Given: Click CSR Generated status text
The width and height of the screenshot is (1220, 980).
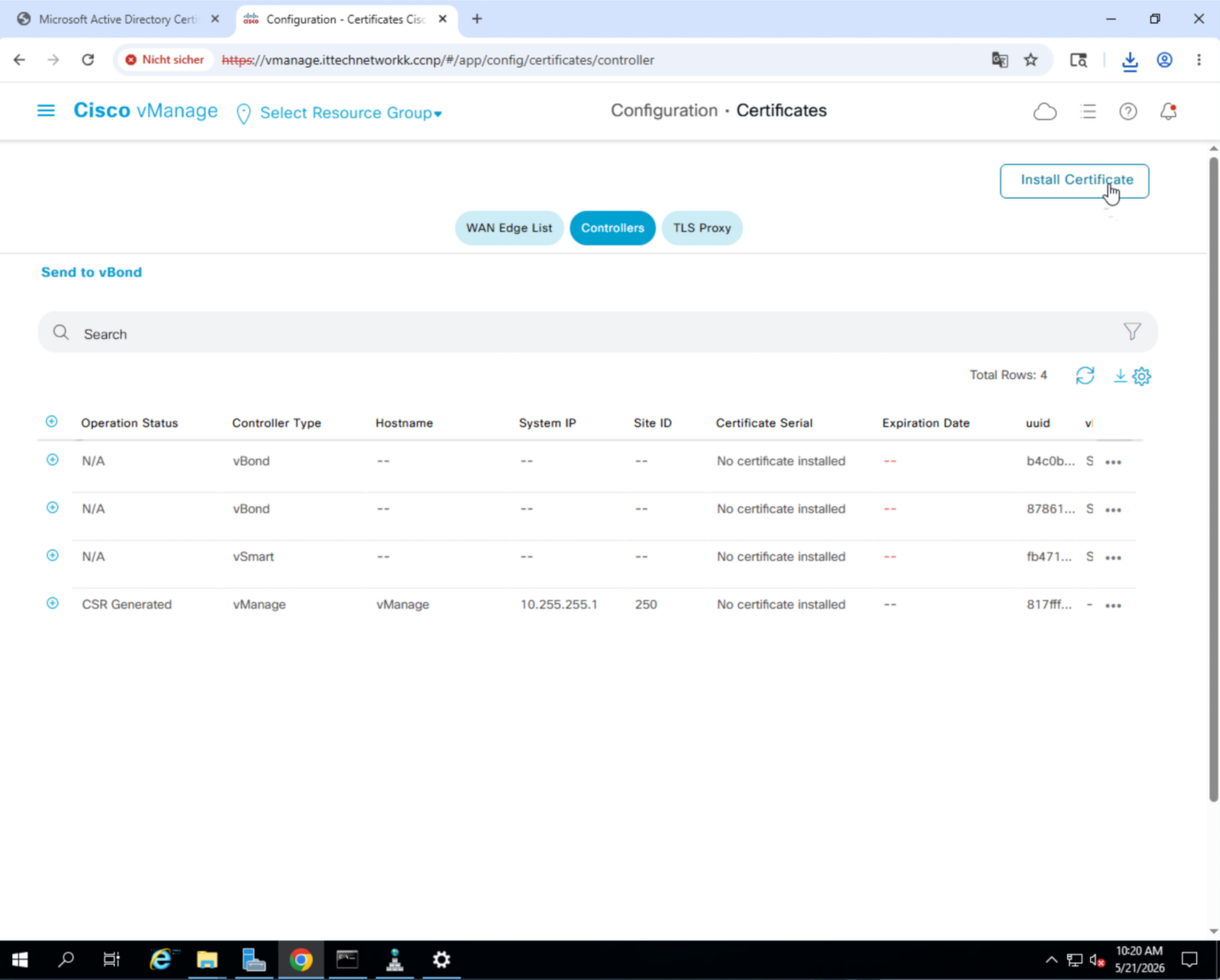Looking at the screenshot, I should point(127,604).
